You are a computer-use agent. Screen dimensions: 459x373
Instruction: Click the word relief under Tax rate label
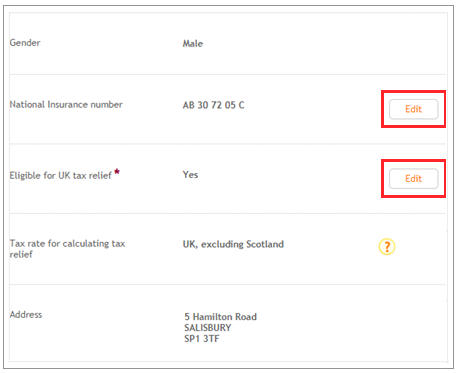21,254
